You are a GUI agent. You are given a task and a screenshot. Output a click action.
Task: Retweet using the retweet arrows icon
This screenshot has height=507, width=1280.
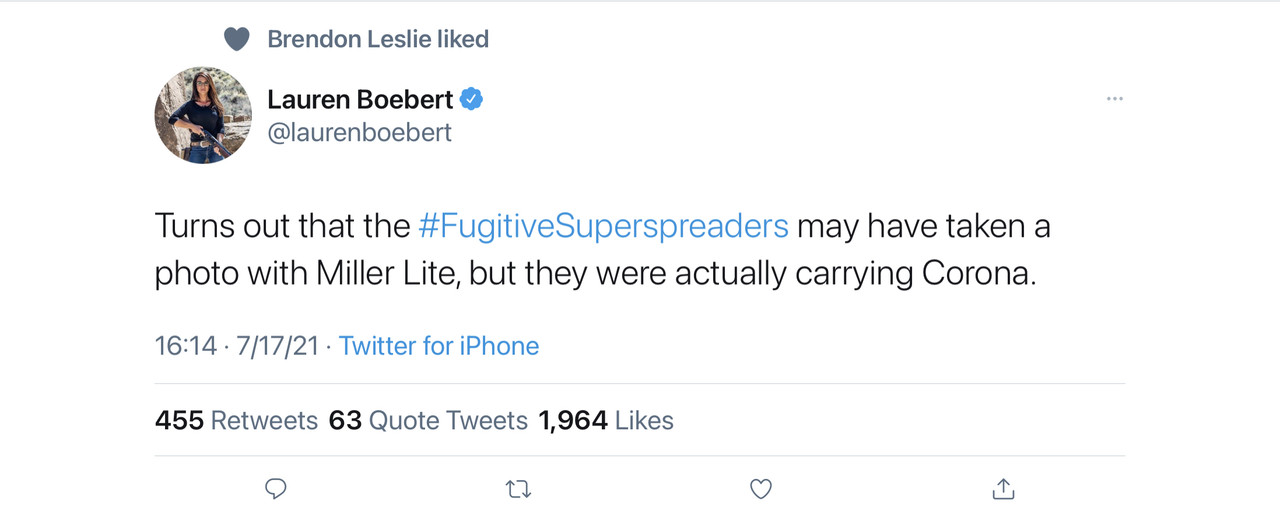pos(518,489)
